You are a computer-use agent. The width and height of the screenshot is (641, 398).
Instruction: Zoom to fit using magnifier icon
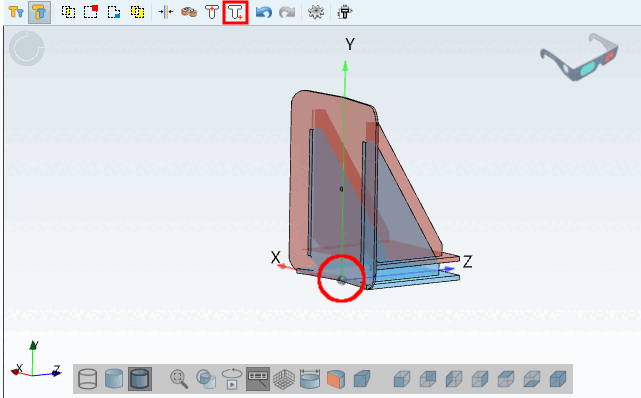179,379
